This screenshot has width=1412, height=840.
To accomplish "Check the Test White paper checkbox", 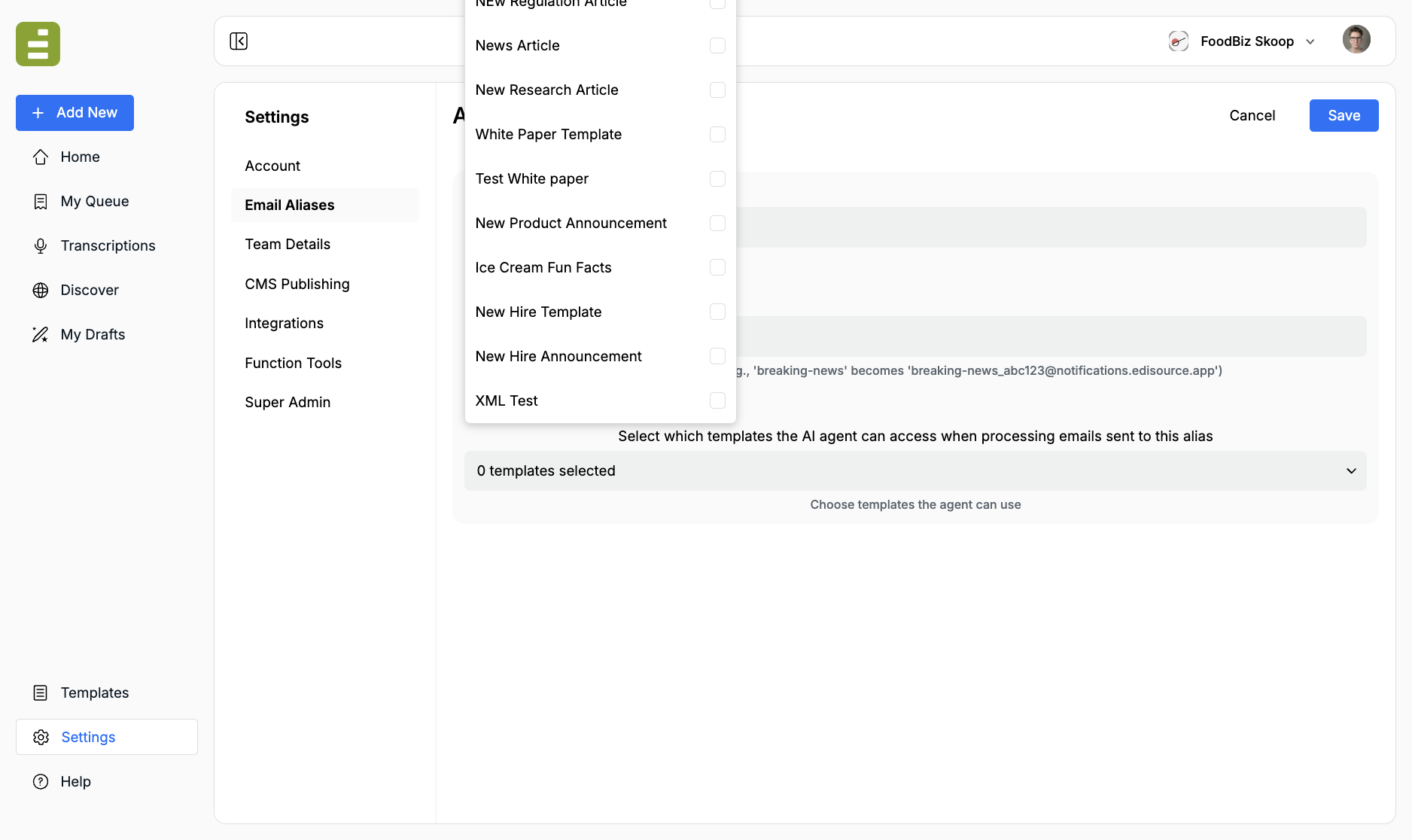I will point(718,179).
